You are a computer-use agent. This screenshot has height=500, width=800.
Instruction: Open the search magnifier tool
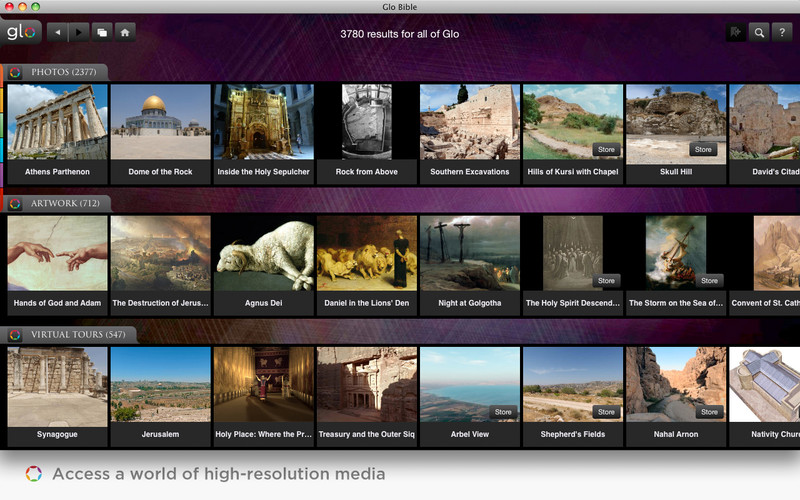pyautogui.click(x=760, y=33)
